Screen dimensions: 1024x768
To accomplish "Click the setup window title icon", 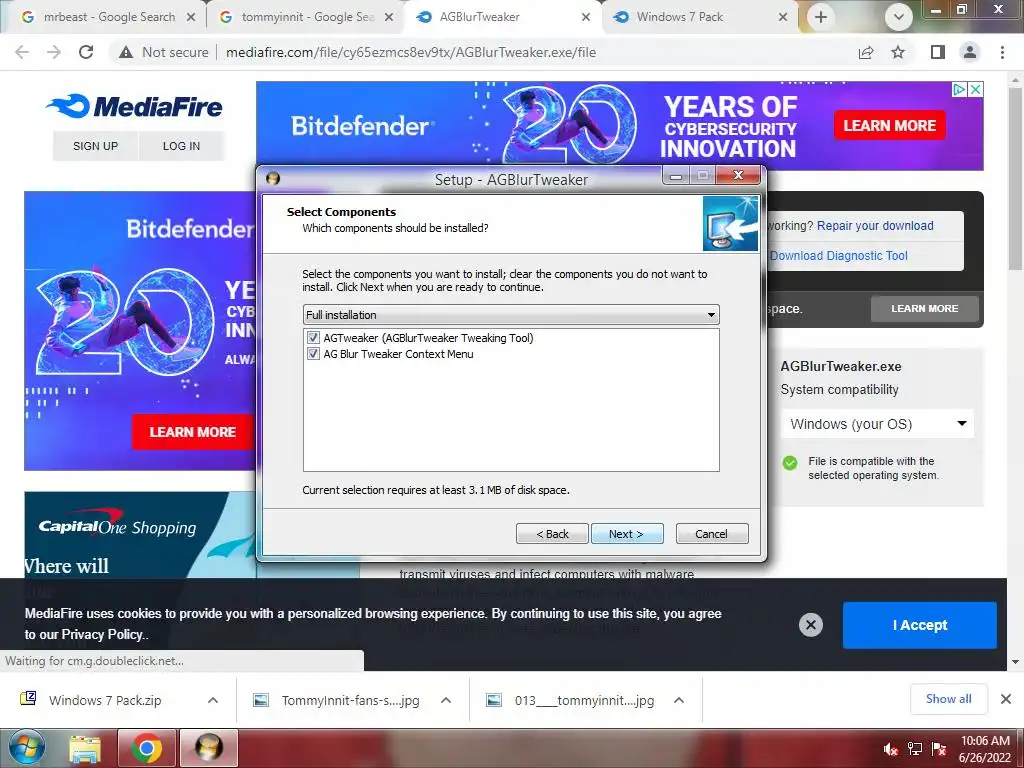I will 273,178.
